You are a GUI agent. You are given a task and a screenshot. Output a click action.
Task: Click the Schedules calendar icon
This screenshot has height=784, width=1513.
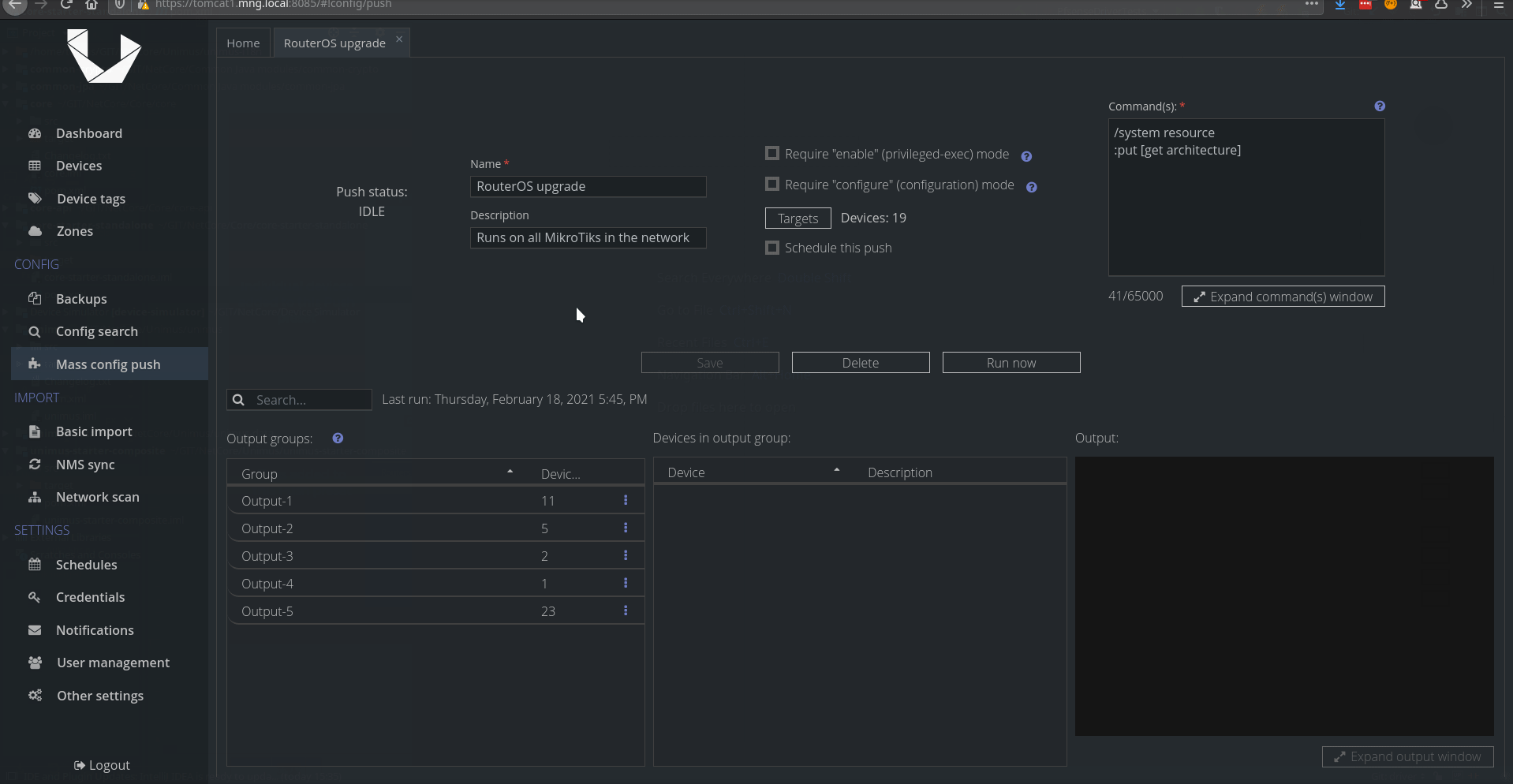pos(35,564)
